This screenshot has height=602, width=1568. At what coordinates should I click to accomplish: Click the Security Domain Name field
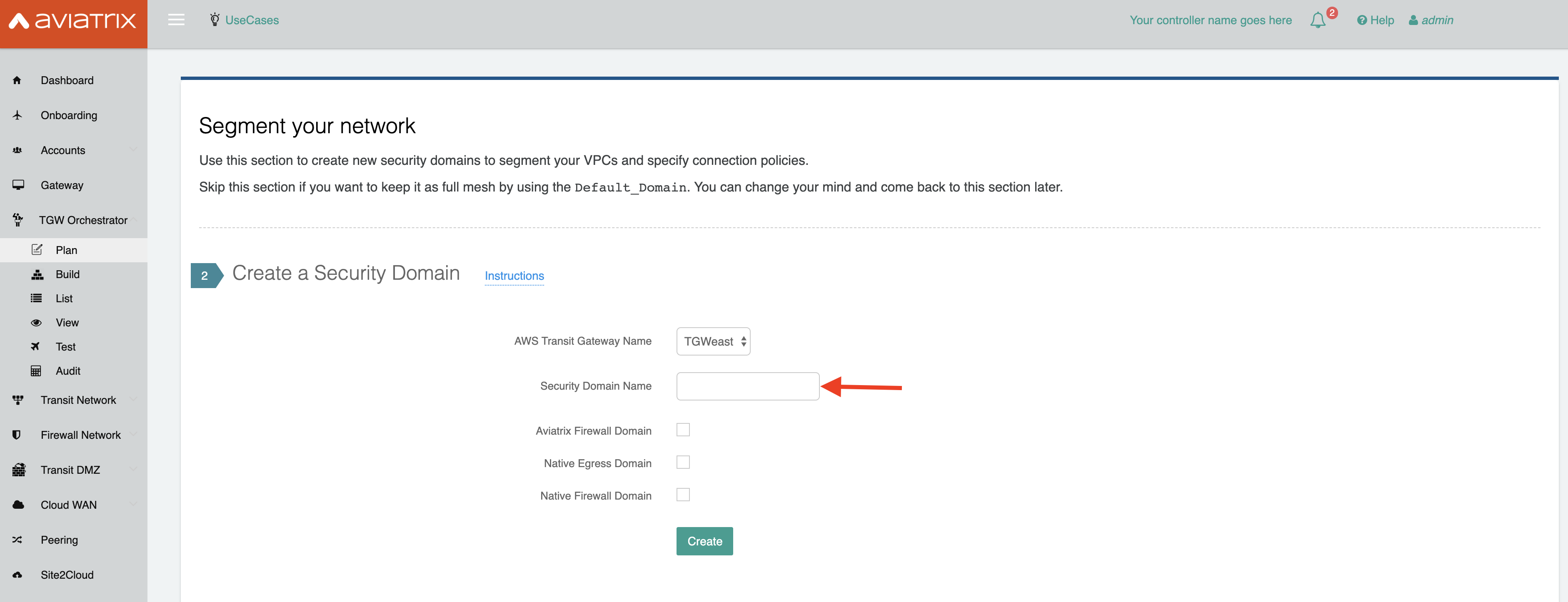[747, 386]
